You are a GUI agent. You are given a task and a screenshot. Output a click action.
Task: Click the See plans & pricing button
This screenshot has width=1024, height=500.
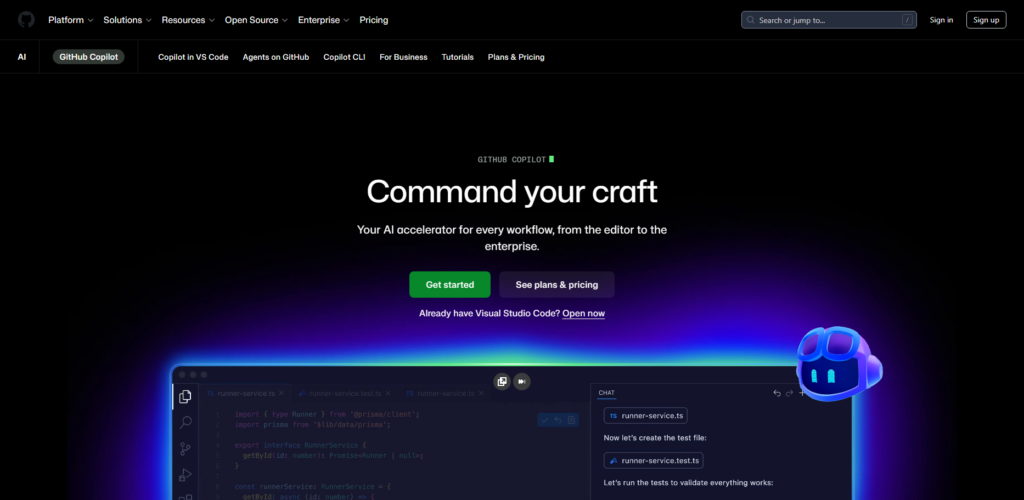tap(557, 285)
